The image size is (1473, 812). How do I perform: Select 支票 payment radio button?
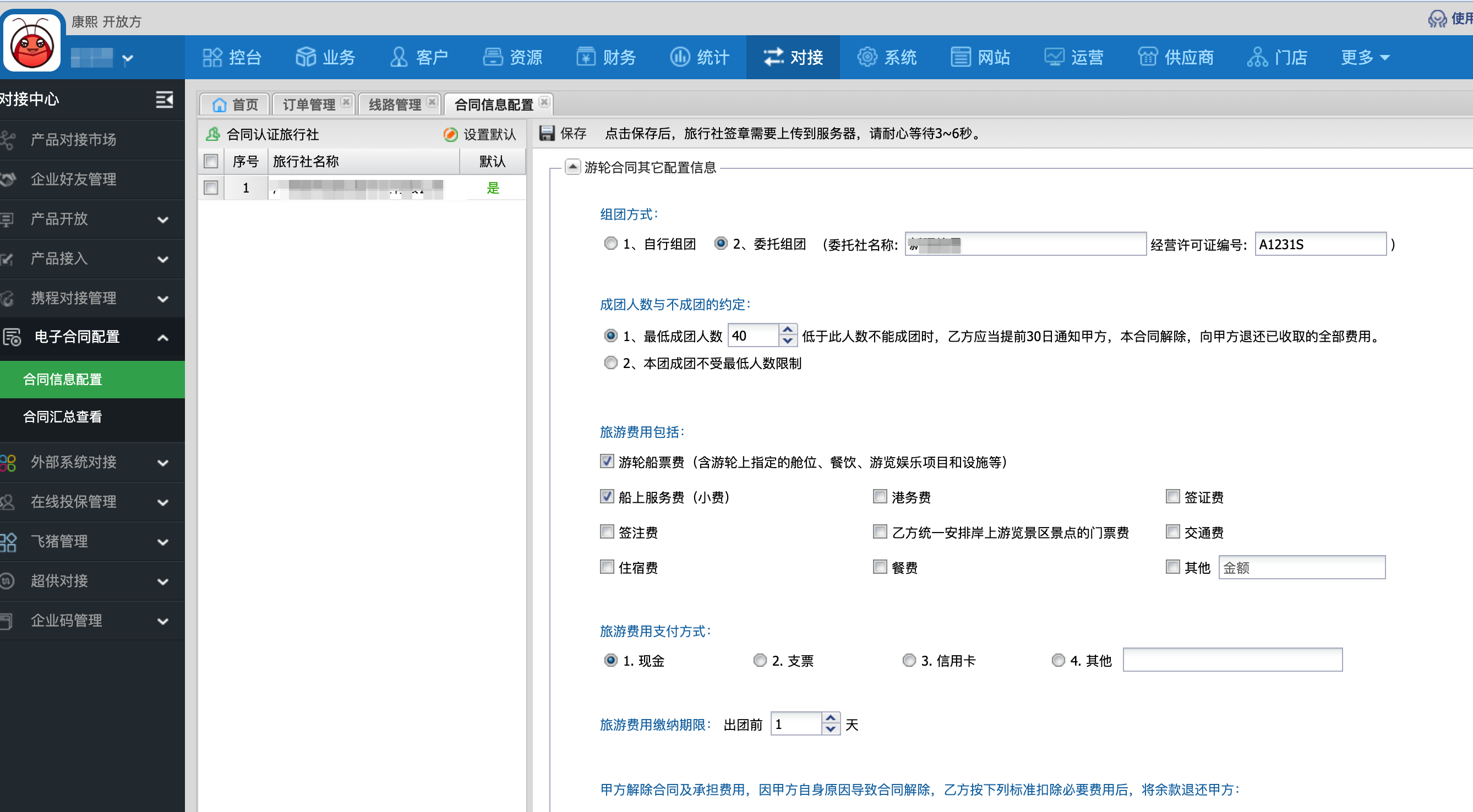760,660
